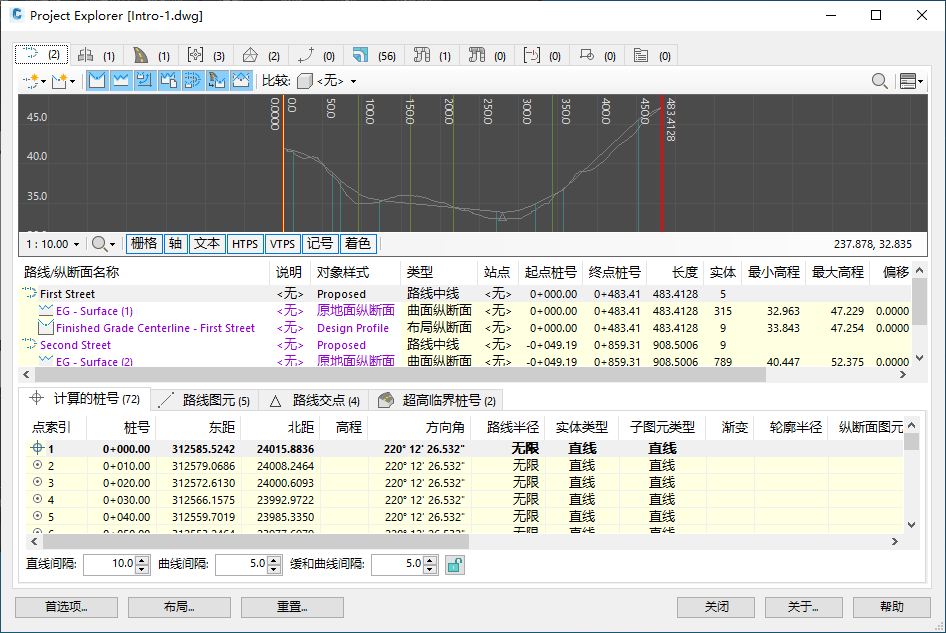
Task: Click the 布局... button
Action: coord(179,607)
